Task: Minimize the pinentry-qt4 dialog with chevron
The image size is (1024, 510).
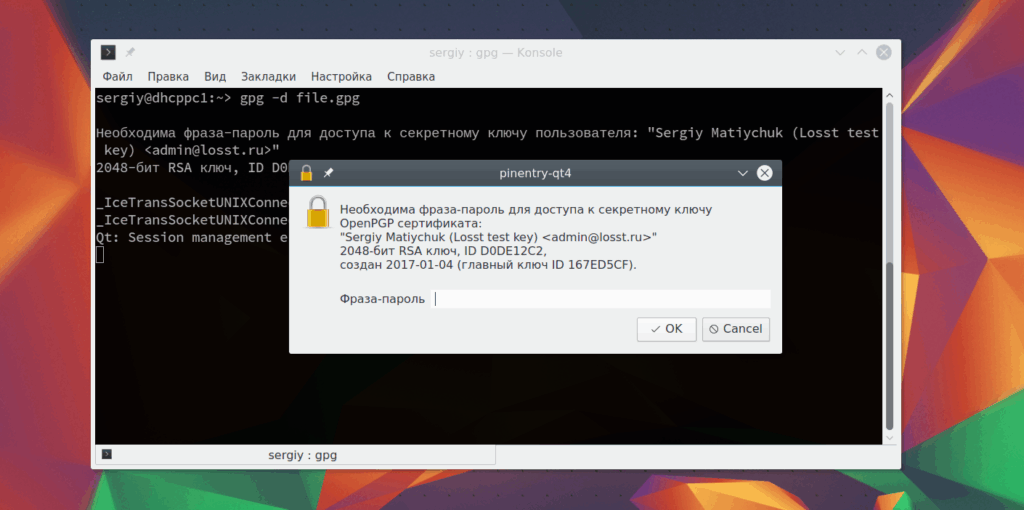Action: coord(742,173)
